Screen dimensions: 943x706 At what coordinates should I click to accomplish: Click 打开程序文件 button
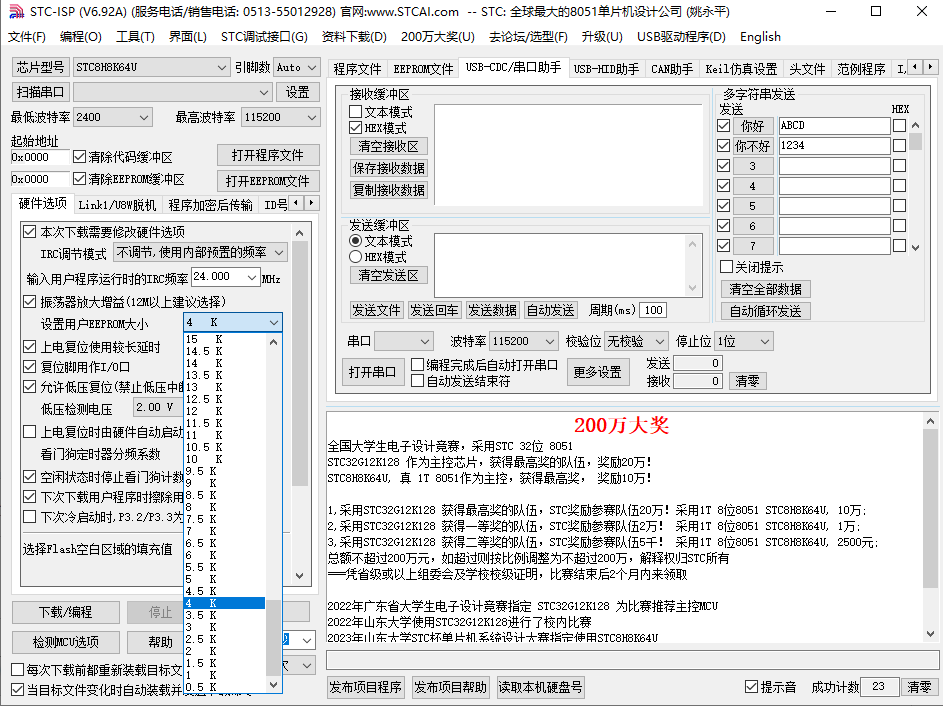point(268,155)
